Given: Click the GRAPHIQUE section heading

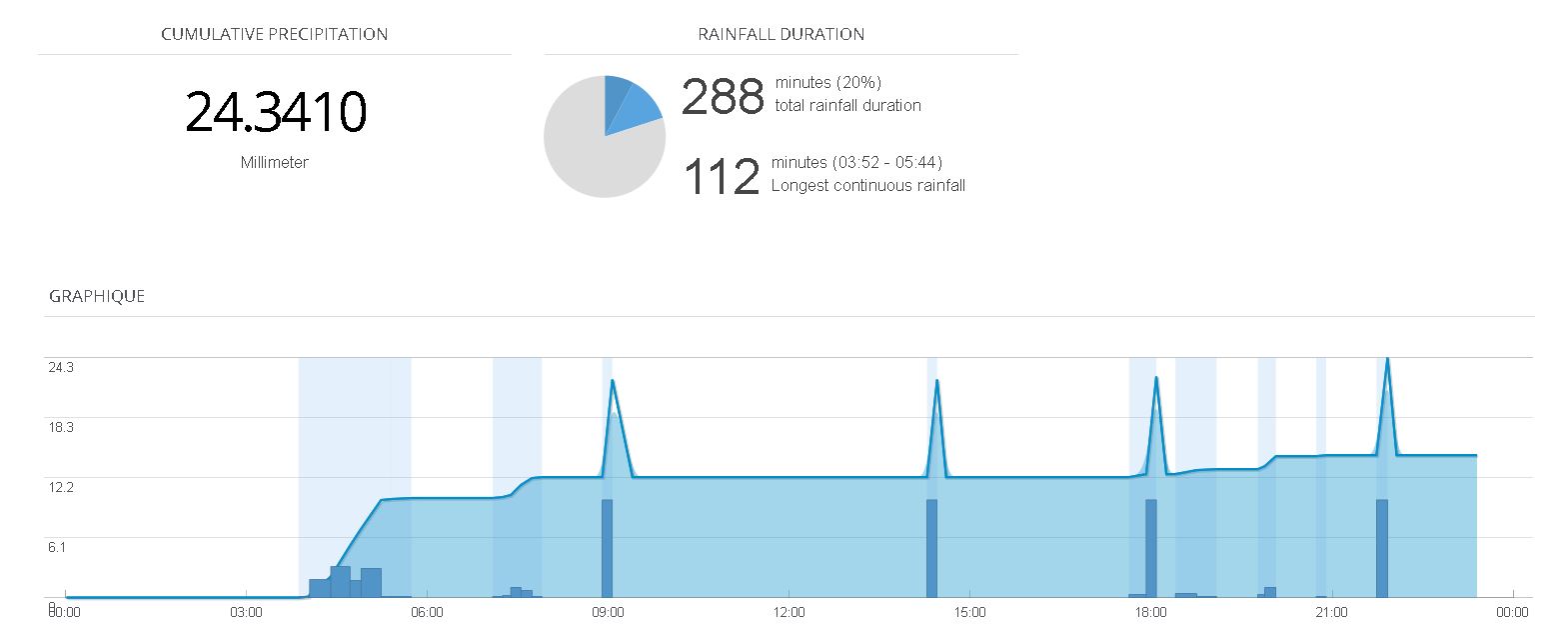Looking at the screenshot, I should [x=97, y=296].
